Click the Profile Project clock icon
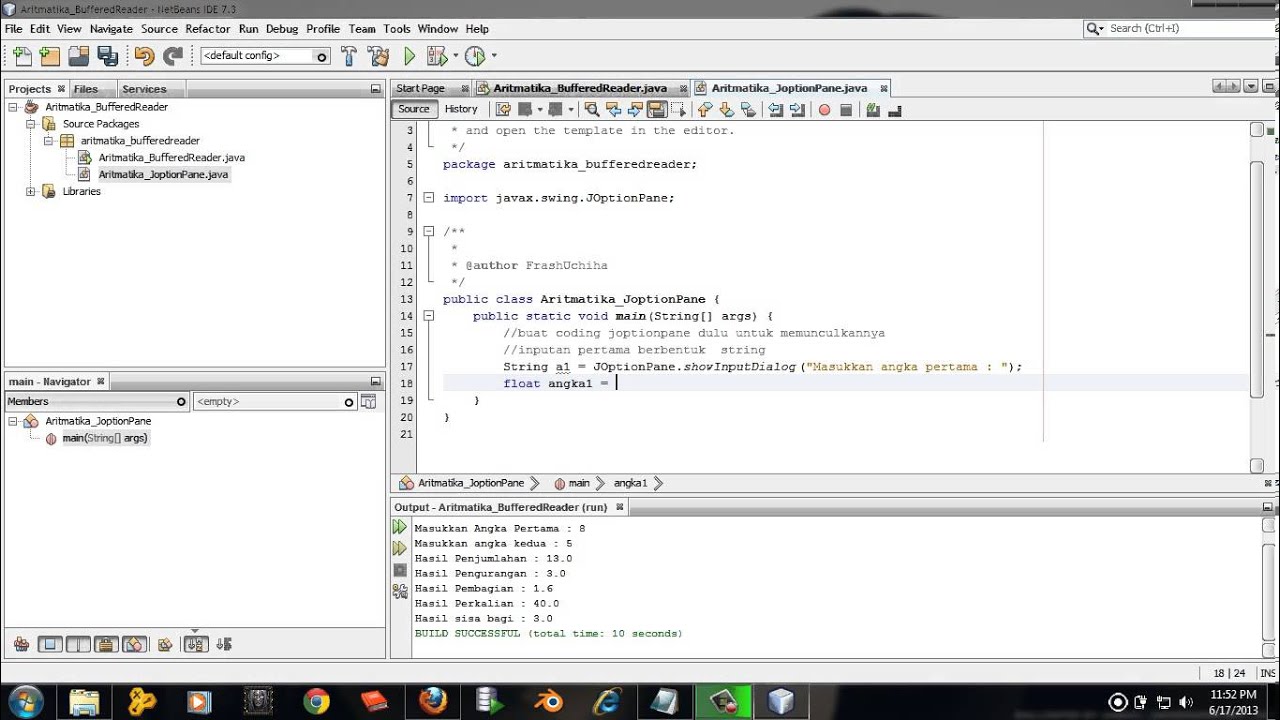 pos(475,56)
